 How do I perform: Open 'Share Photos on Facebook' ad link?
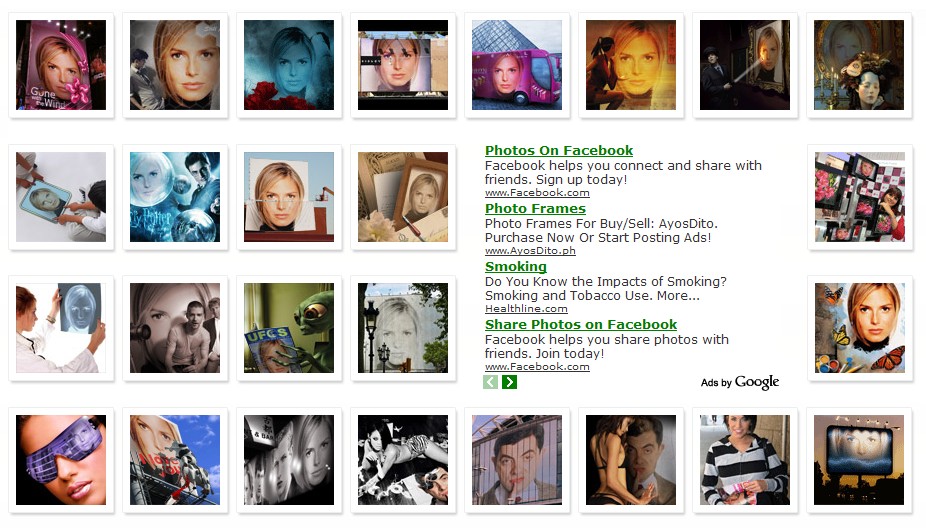581,324
